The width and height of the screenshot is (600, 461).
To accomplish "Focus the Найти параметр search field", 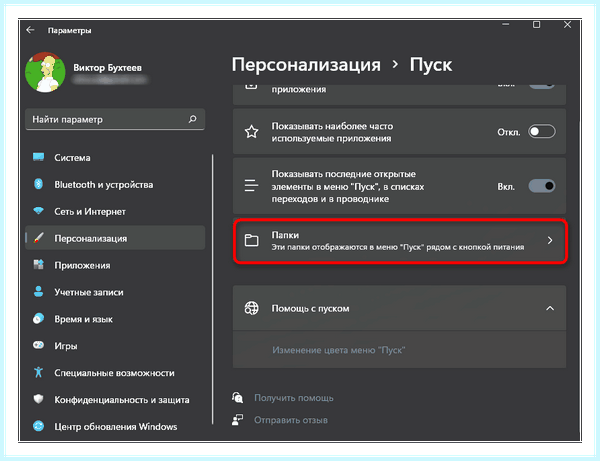I will point(115,119).
